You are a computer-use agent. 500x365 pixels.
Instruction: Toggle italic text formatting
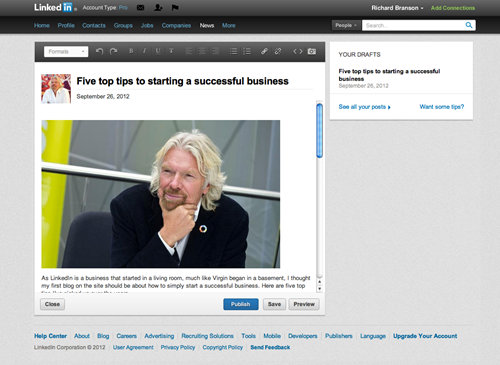[x=144, y=51]
